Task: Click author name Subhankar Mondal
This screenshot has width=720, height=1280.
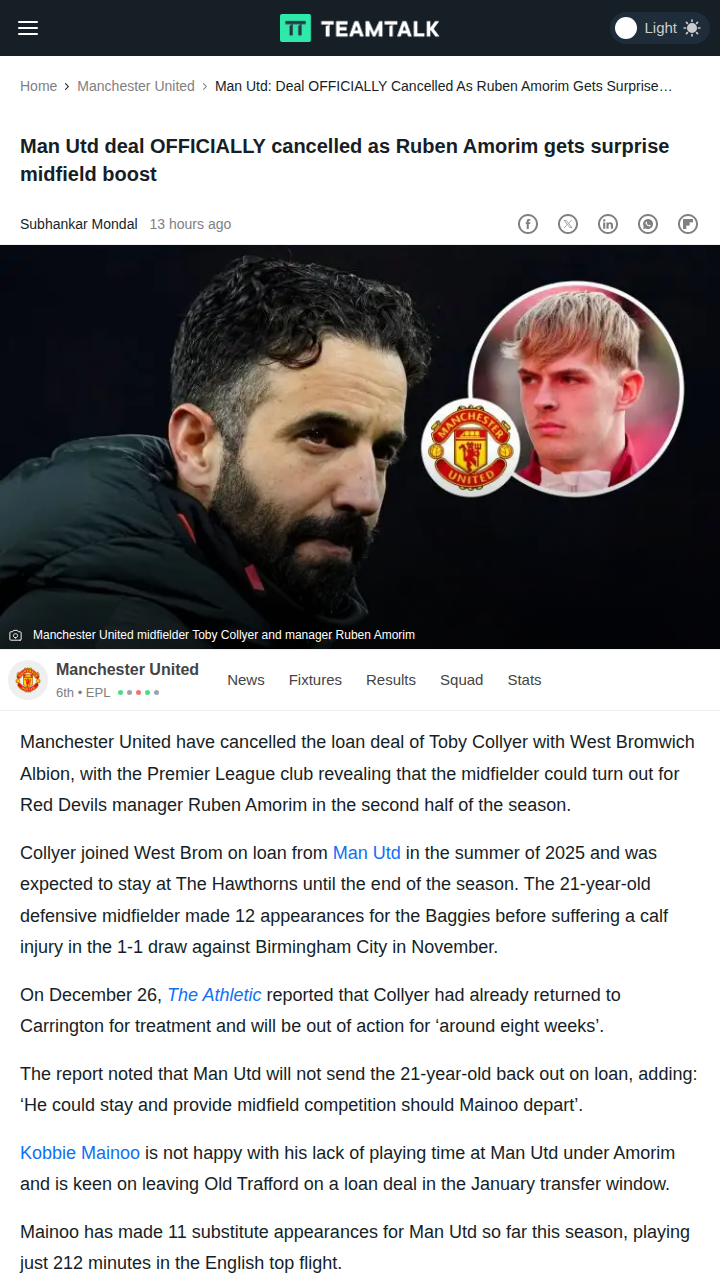Action: [x=79, y=224]
